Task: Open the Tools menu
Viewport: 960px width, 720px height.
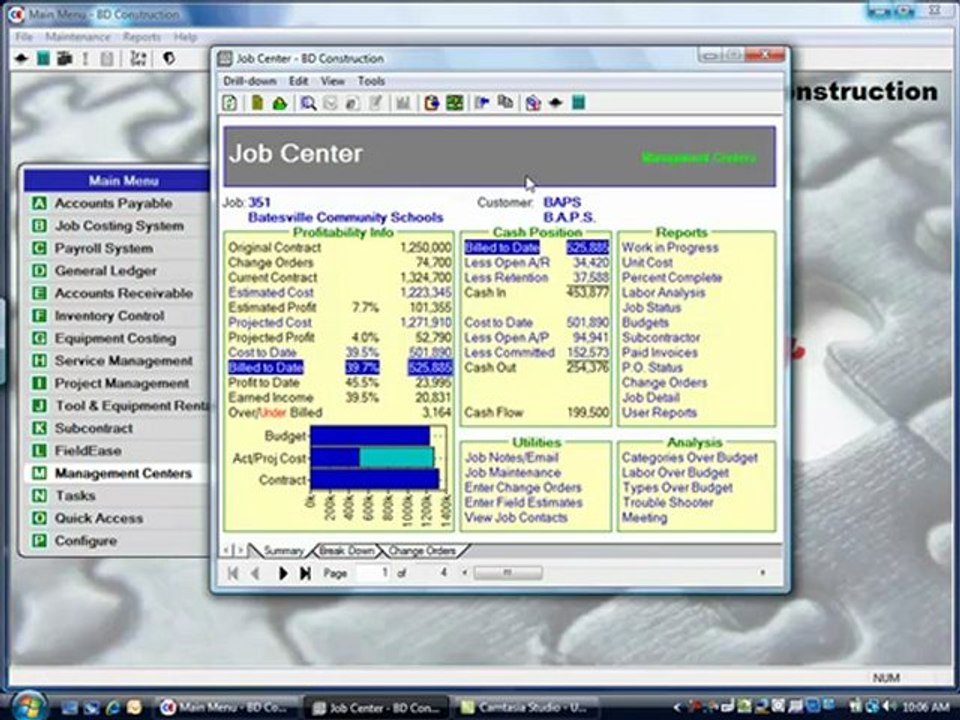Action: coord(371,81)
